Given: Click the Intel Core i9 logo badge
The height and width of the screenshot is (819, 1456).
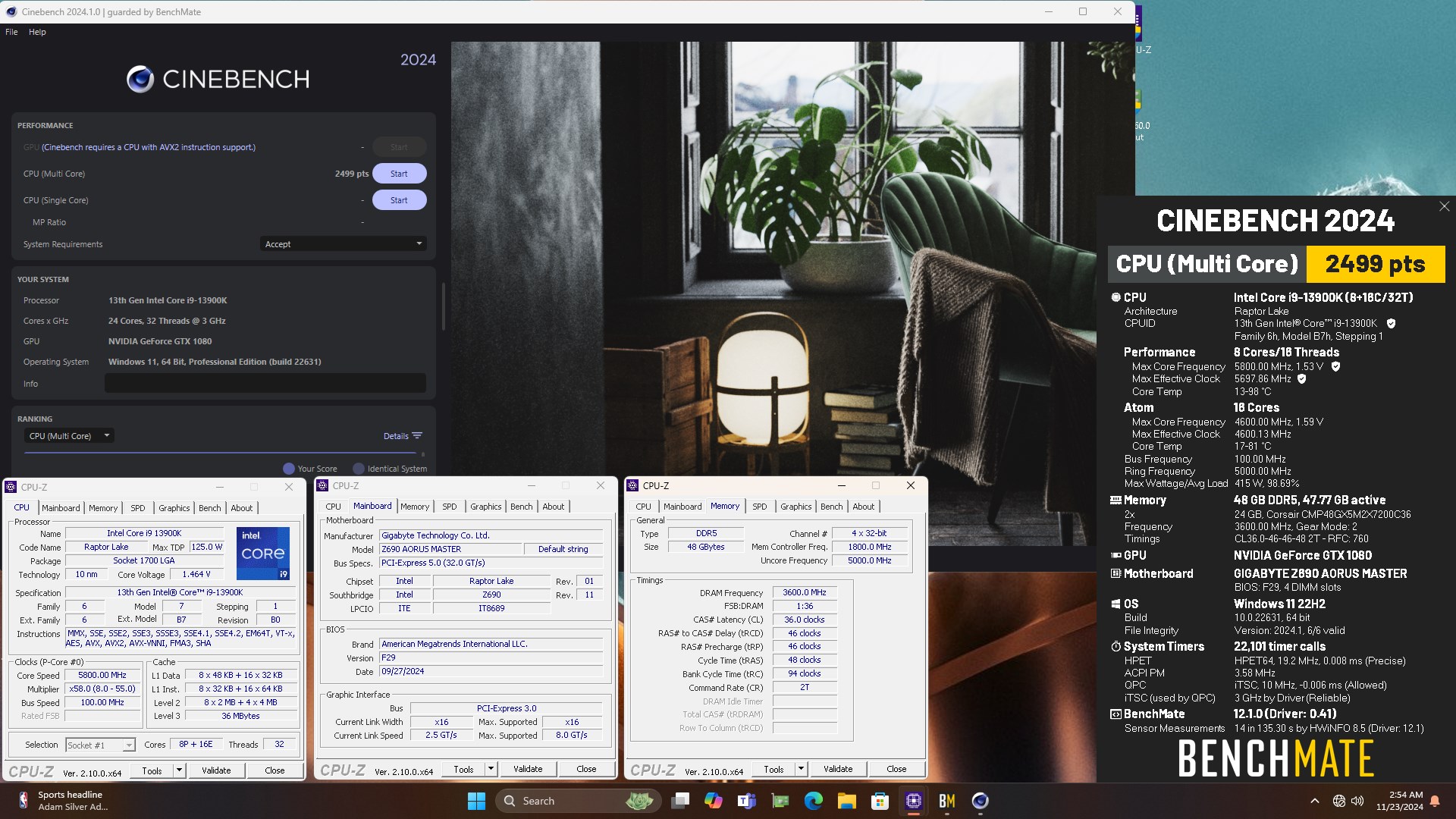Looking at the screenshot, I should [263, 554].
